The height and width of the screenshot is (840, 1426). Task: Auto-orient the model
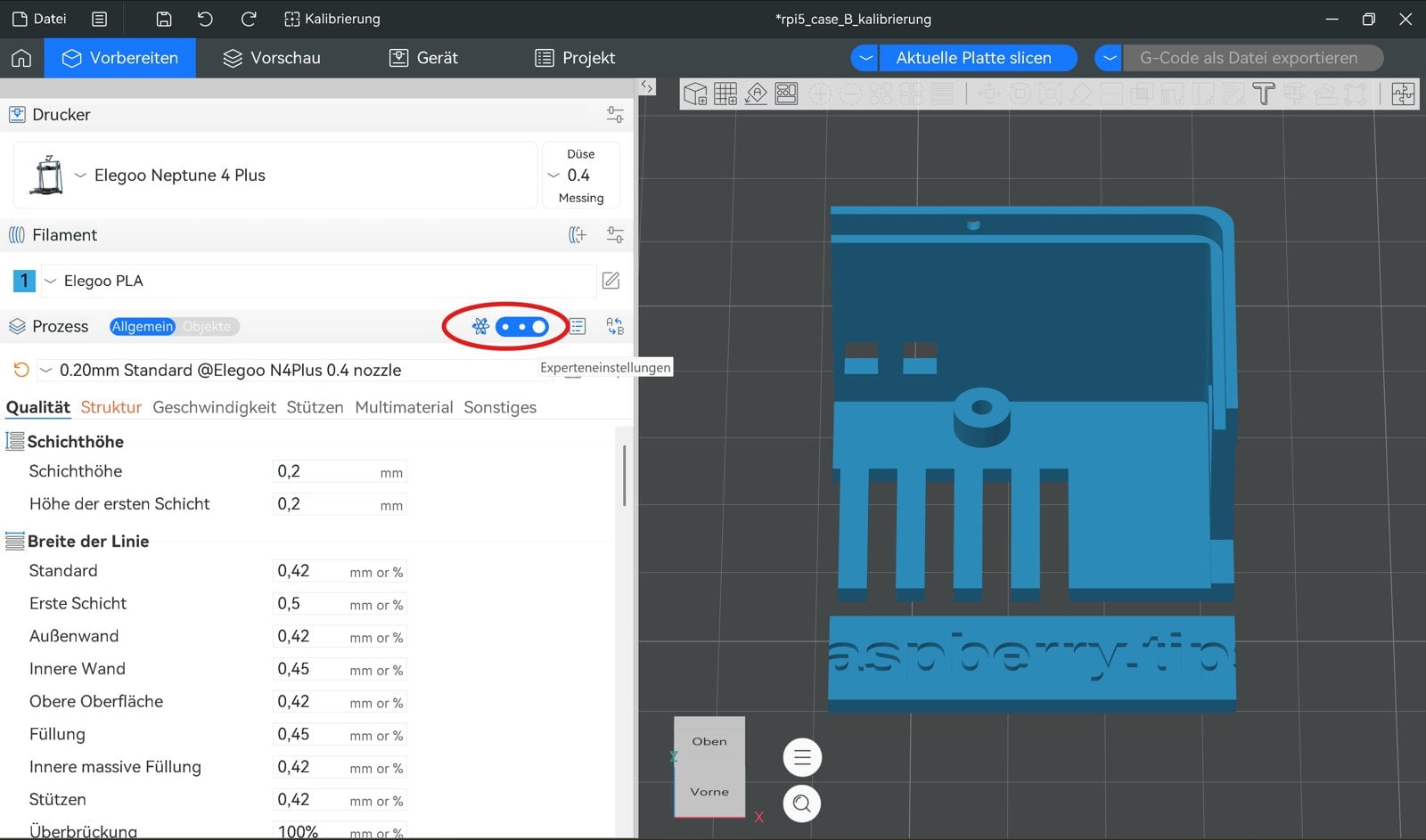pyautogui.click(x=756, y=94)
